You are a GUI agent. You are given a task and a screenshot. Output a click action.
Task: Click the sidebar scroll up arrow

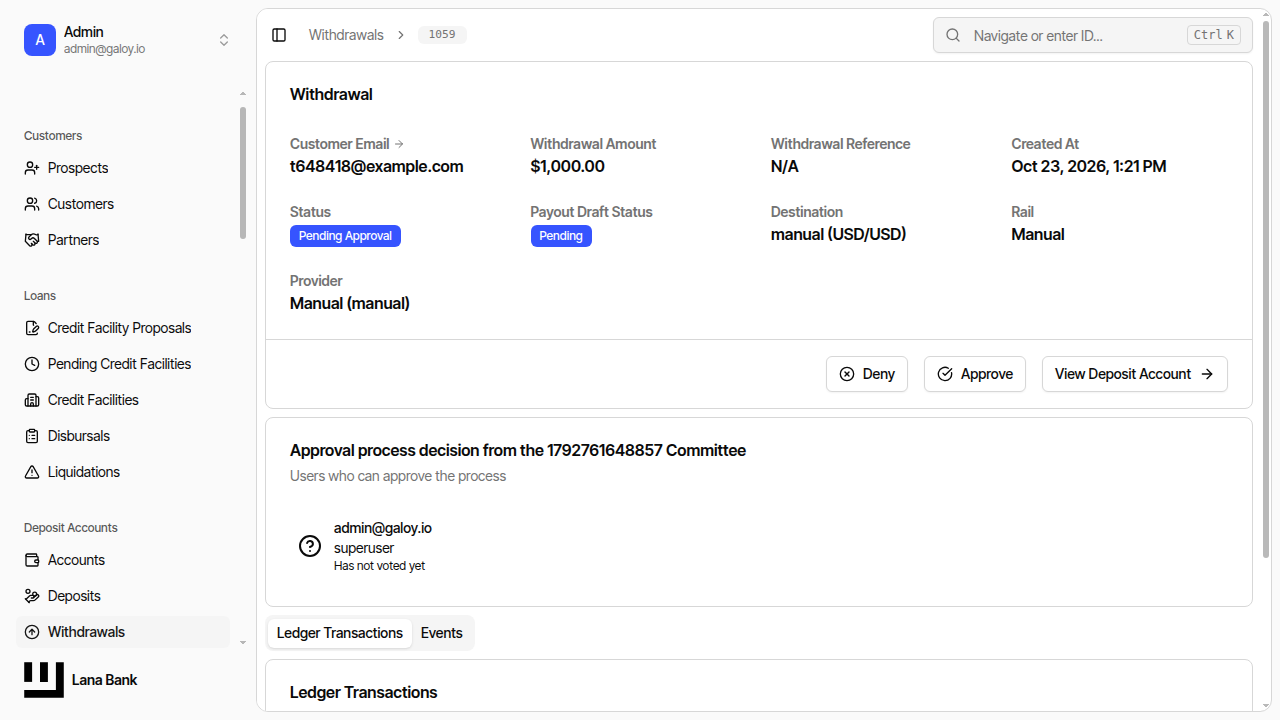(242, 94)
